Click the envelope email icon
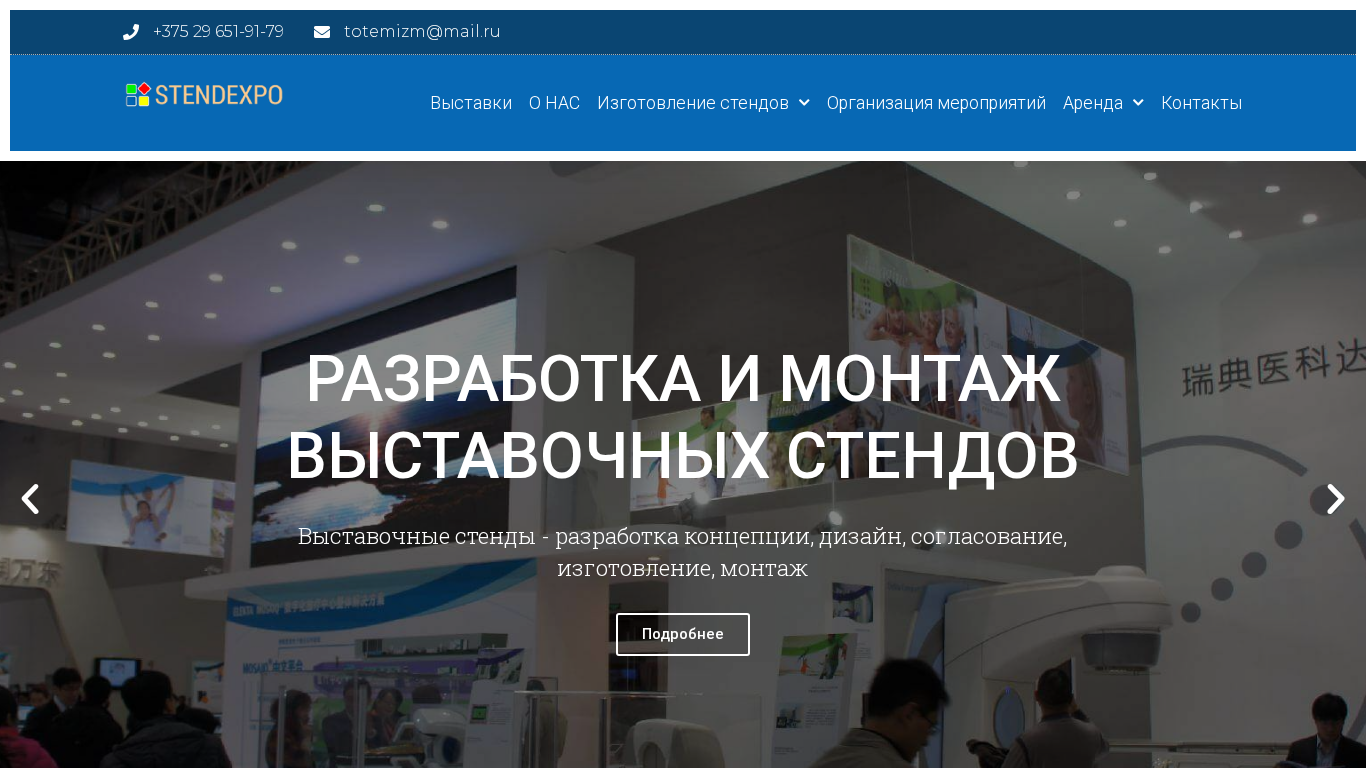1366x768 pixels. tap(322, 32)
